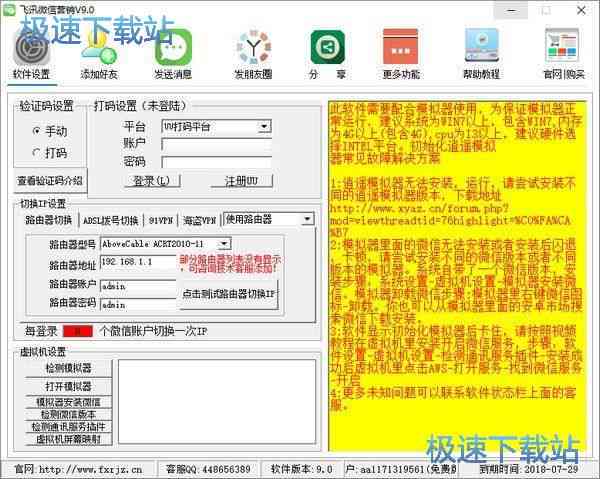Open the 软件设置 settings icon

point(31,55)
